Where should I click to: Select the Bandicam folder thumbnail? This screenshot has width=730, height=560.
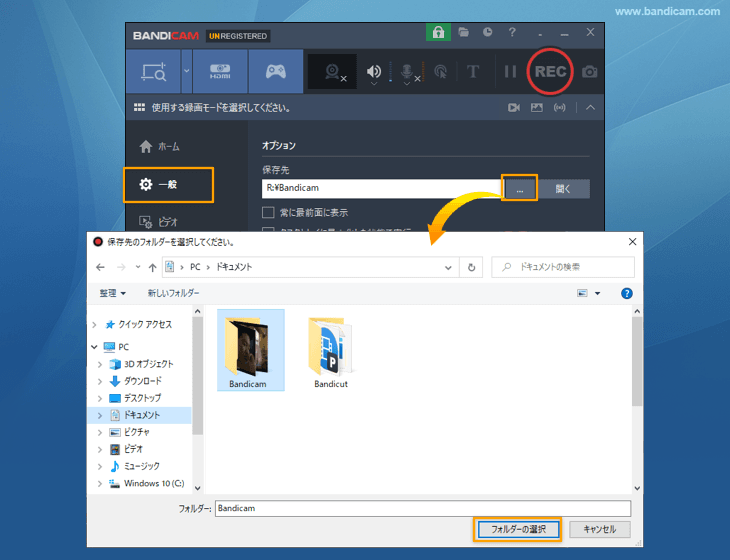[x=250, y=350]
